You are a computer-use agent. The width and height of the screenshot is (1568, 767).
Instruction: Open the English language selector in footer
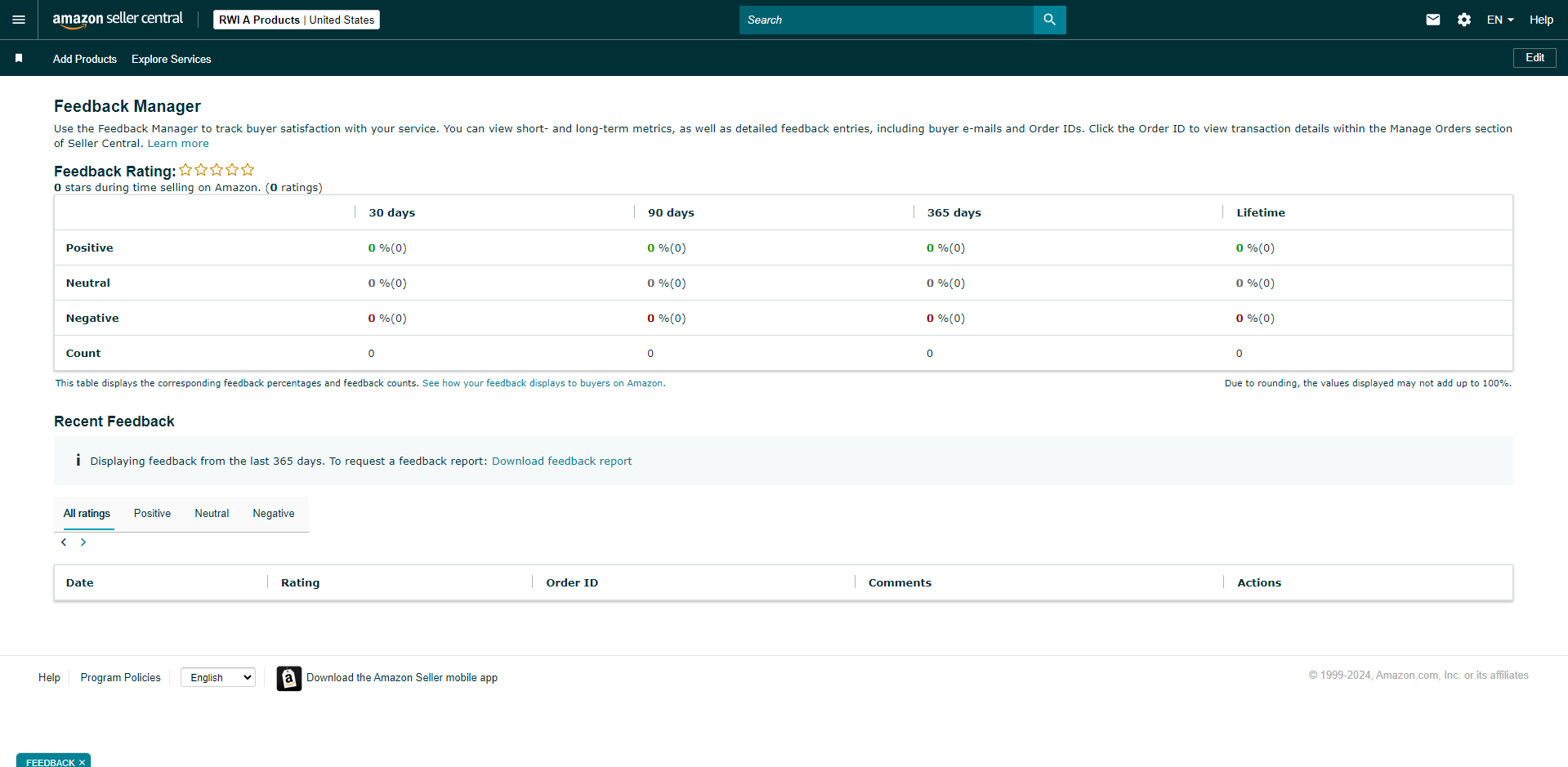coord(218,677)
